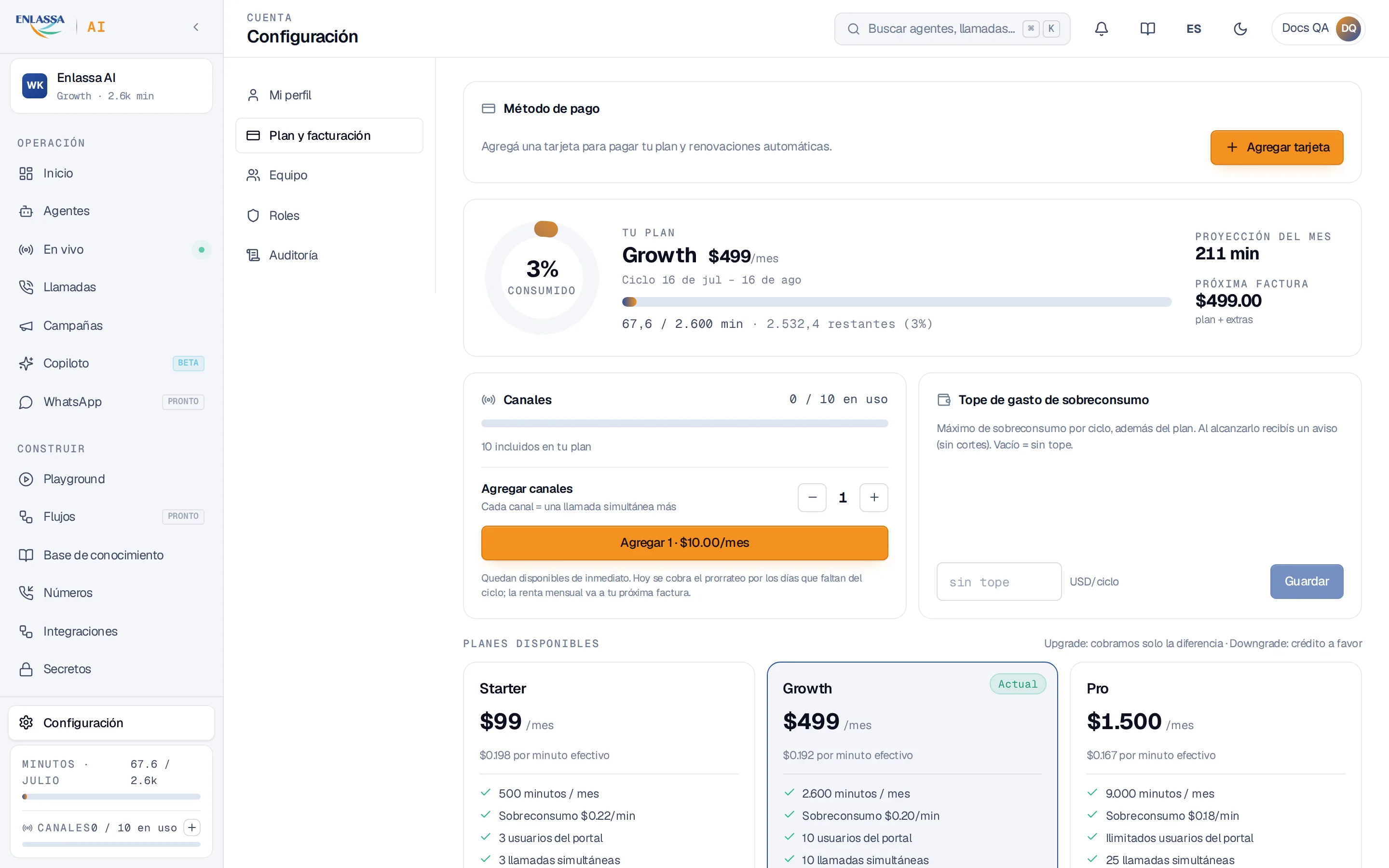This screenshot has height=868, width=1389.
Task: Open Docs QA user account menu
Action: tap(1319, 29)
